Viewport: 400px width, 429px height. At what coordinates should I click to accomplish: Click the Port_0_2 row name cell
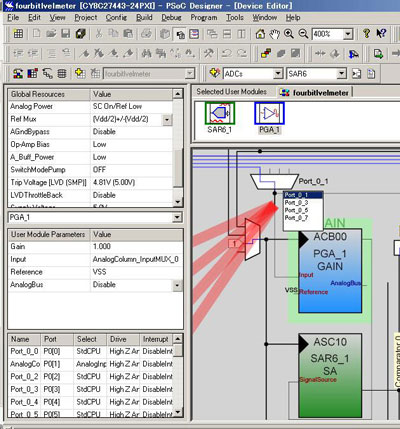click(24, 377)
